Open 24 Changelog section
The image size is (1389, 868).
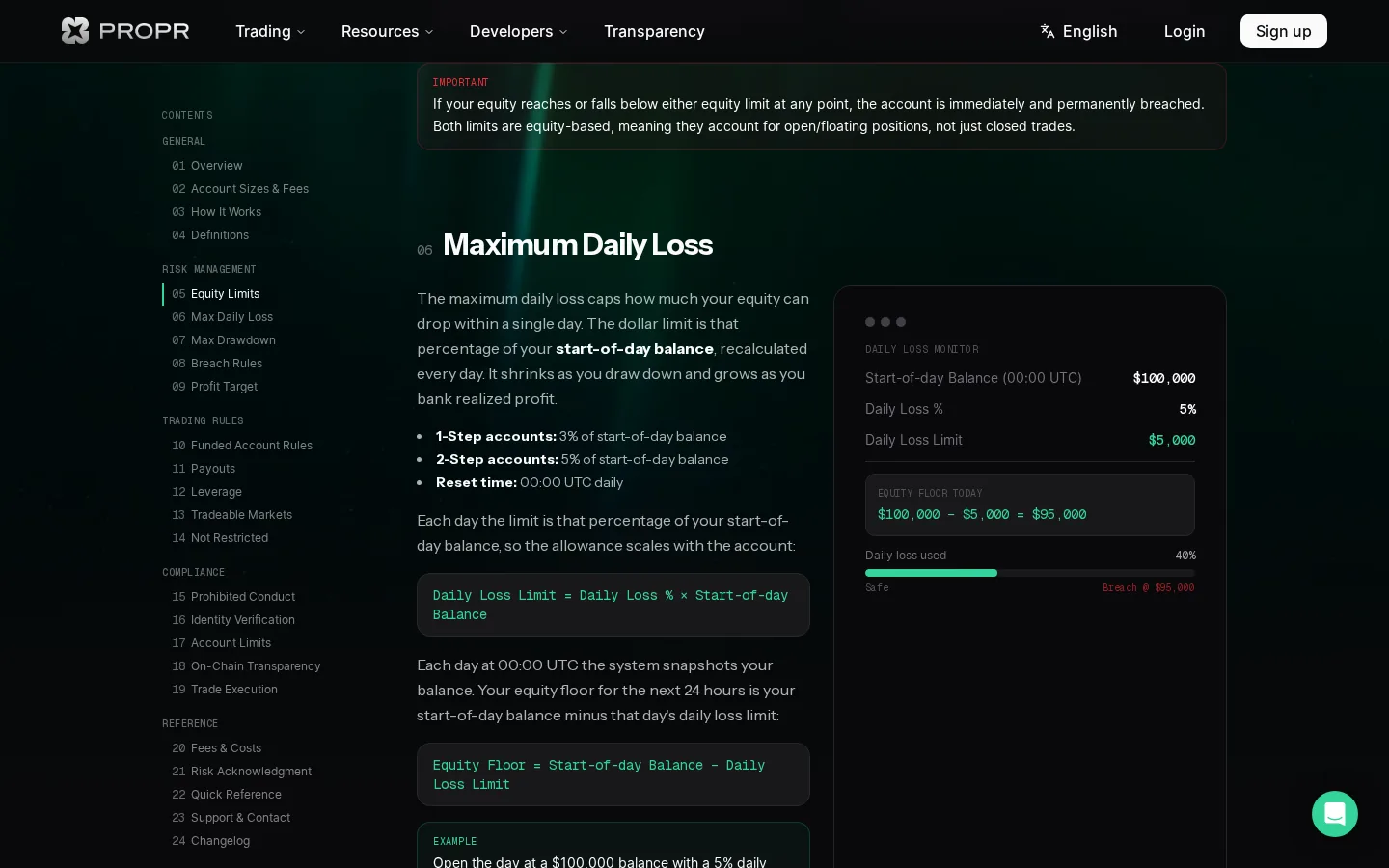211,841
